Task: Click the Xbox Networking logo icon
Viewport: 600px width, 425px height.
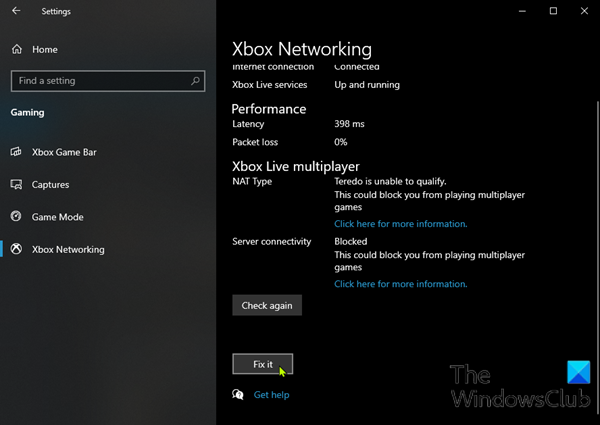Action: pyautogui.click(x=16, y=249)
